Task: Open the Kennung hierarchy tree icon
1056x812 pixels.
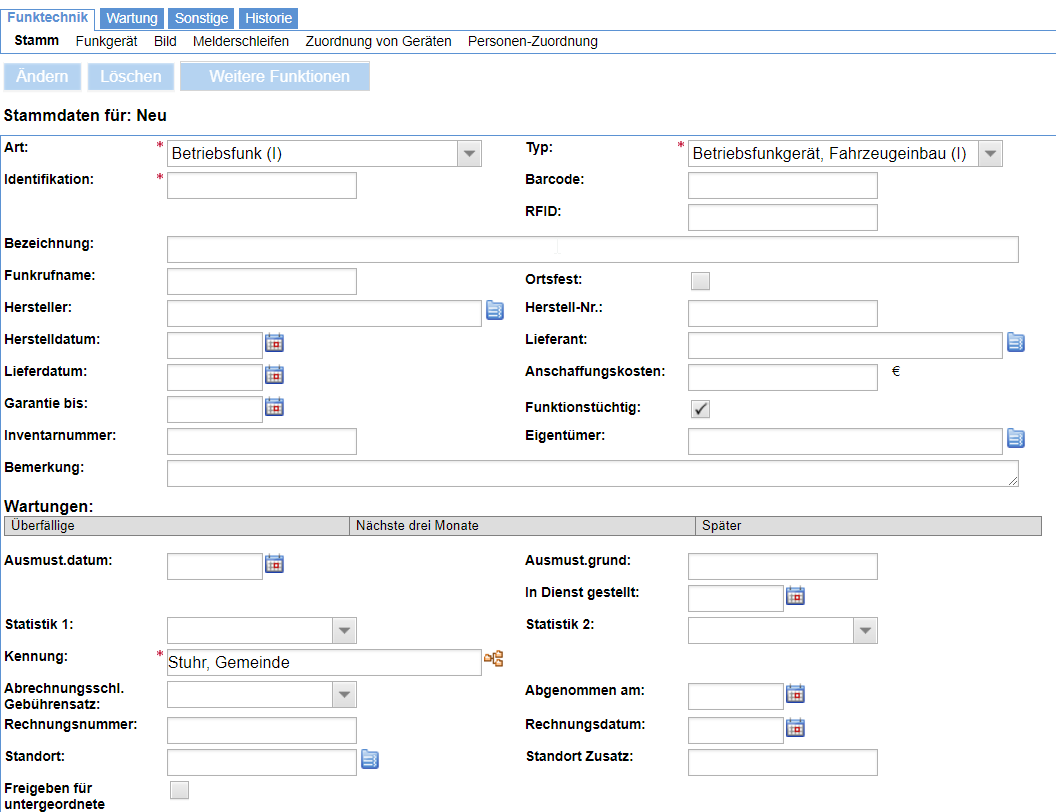Action: pyautogui.click(x=494, y=658)
